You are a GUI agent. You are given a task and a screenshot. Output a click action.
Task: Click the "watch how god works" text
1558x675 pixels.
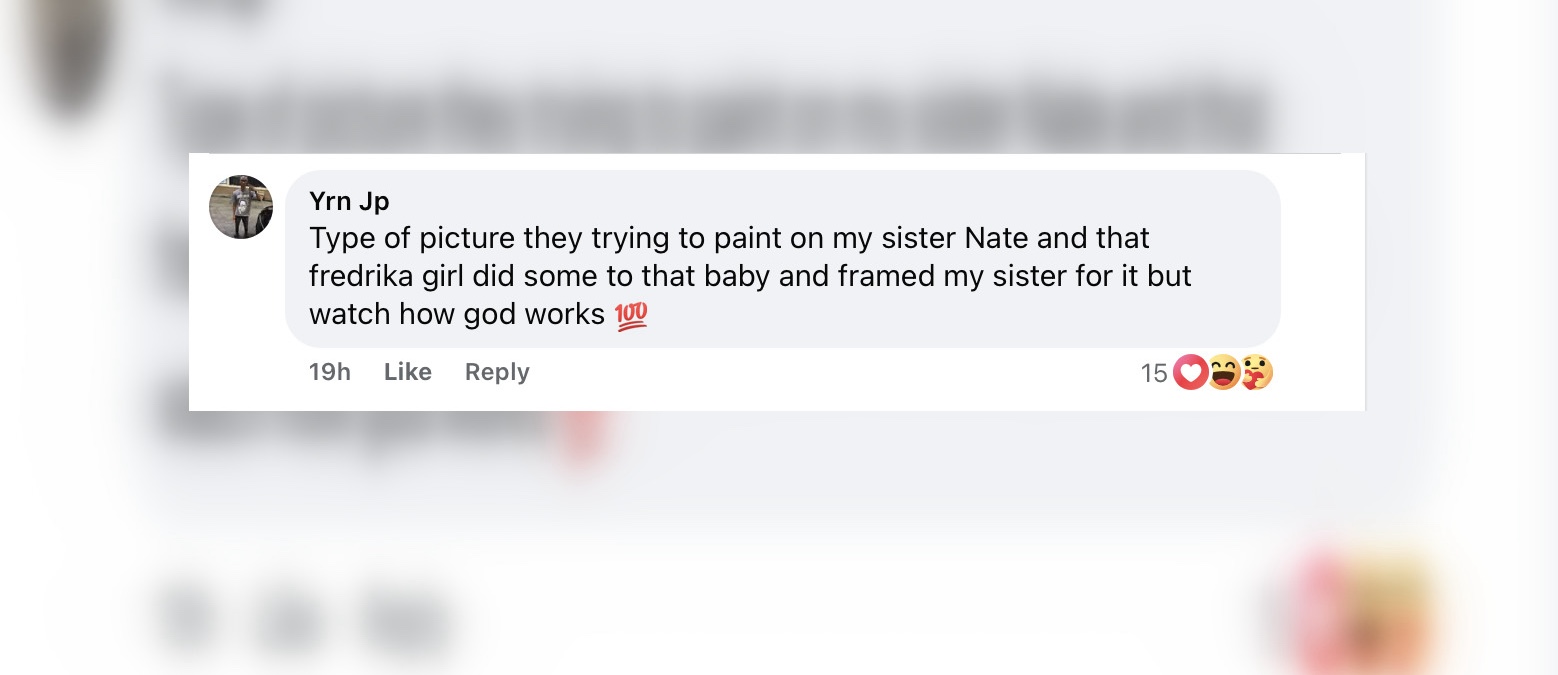point(457,314)
